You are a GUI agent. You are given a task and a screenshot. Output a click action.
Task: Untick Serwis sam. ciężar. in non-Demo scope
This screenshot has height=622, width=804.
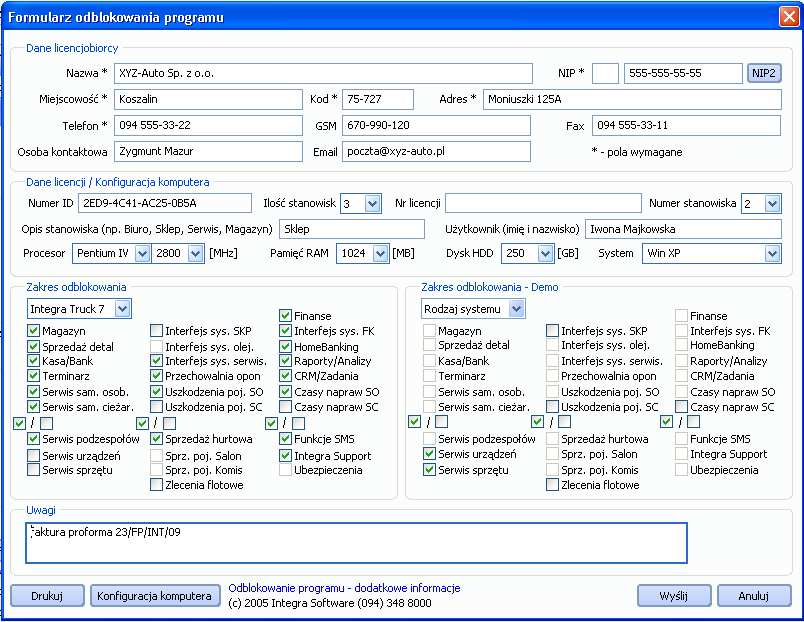pyautogui.click(x=33, y=407)
